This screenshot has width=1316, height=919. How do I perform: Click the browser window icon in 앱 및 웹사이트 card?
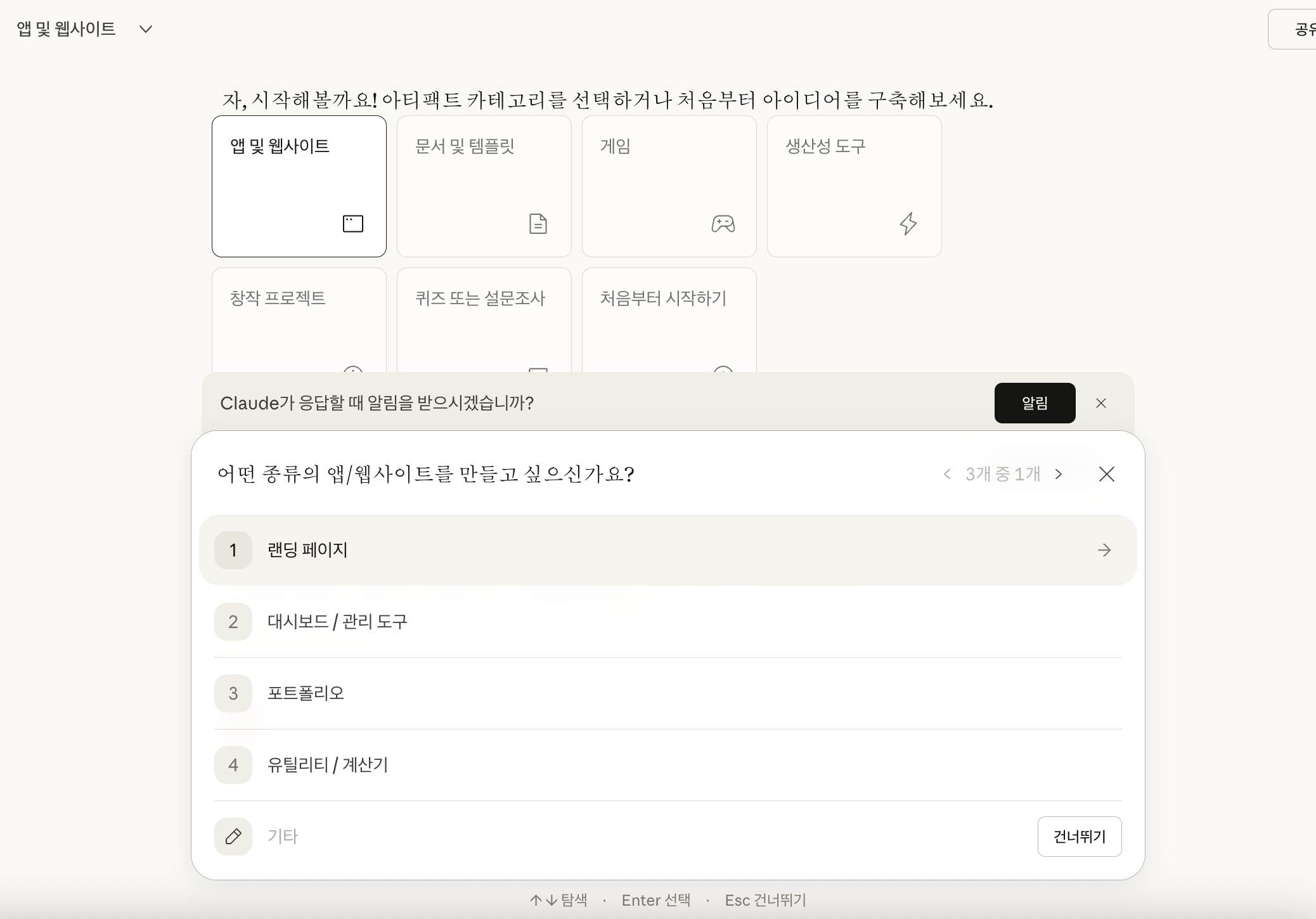(353, 224)
